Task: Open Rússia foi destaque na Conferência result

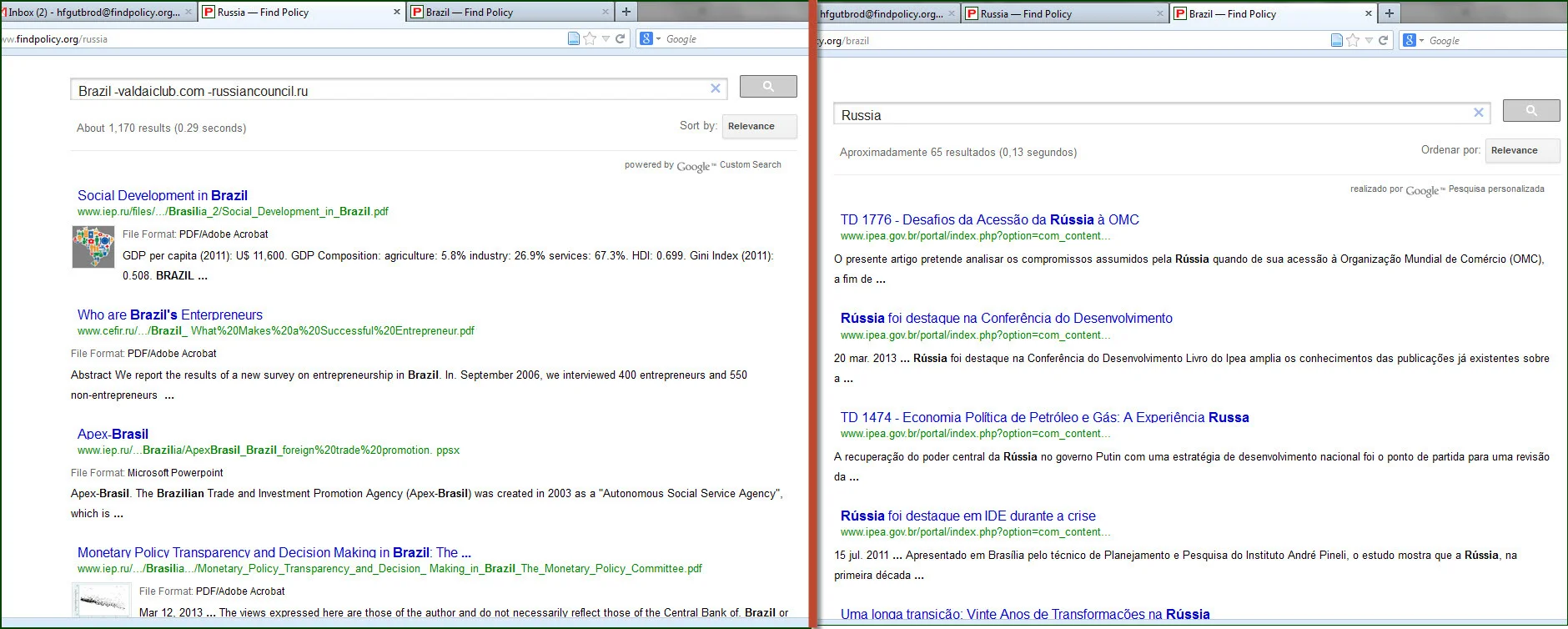Action: (x=1007, y=318)
